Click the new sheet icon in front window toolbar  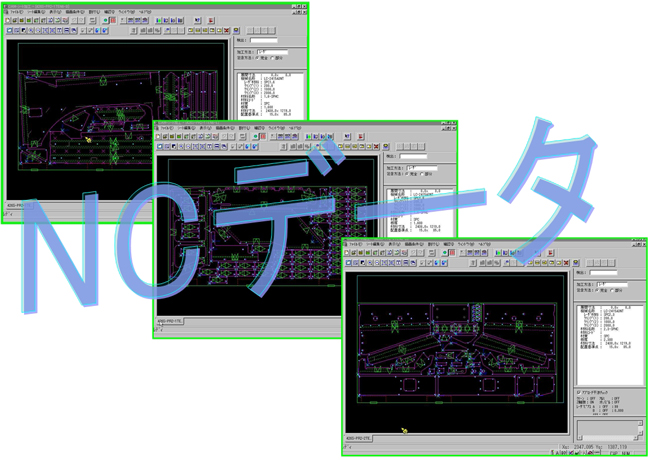[347, 253]
